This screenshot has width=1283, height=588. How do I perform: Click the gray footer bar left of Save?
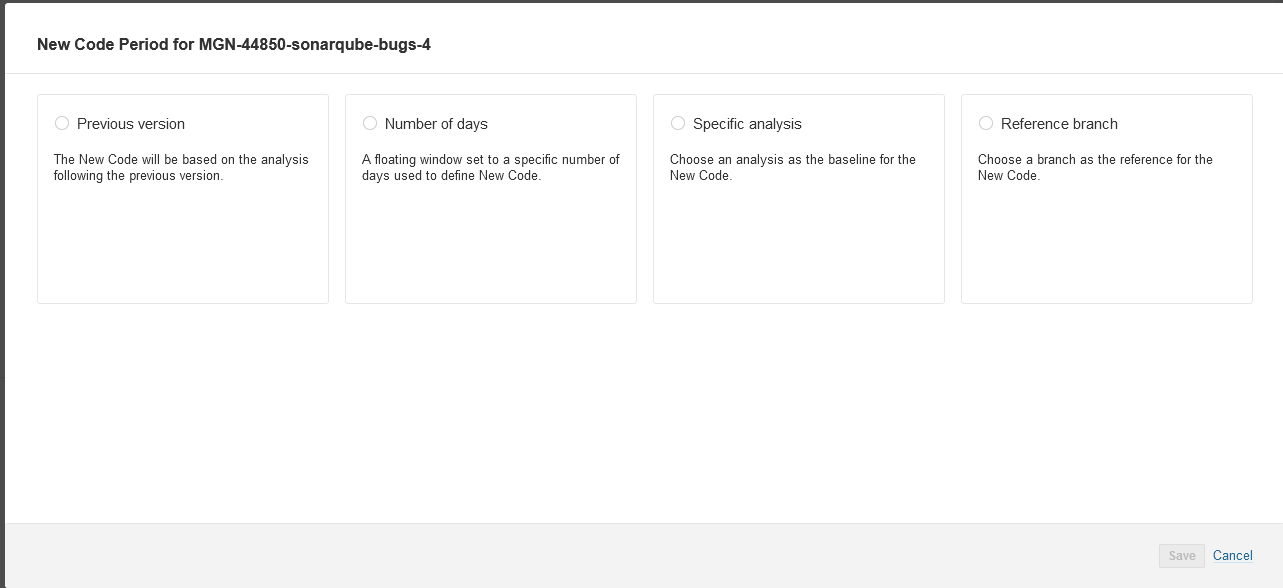580,556
